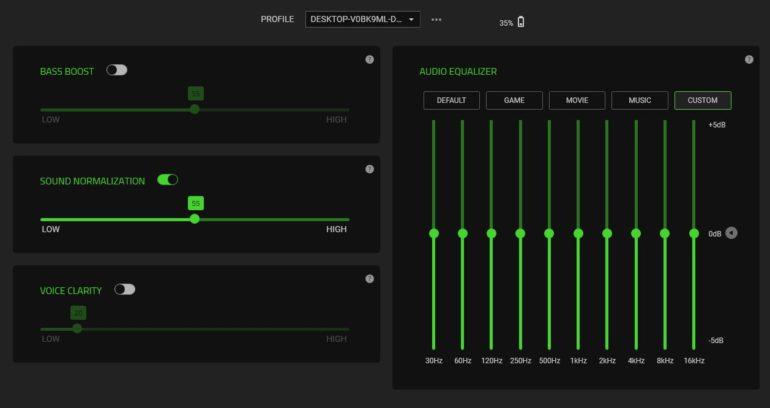Choose the Movie equalizer preset
Viewport: 770px width, 408px height.
click(x=577, y=100)
